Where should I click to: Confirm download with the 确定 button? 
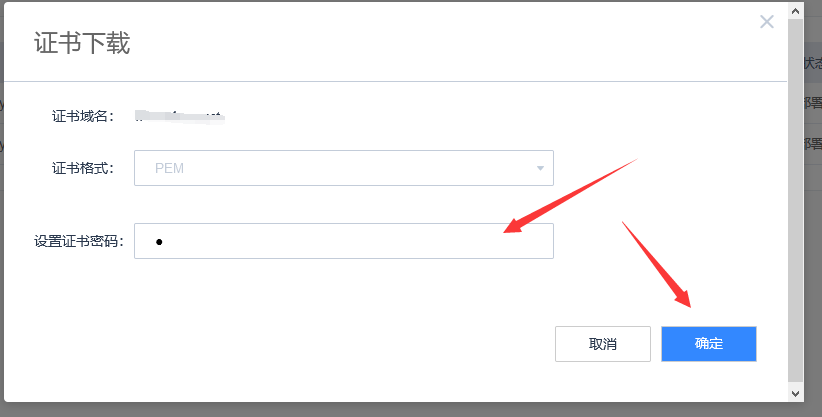(709, 344)
